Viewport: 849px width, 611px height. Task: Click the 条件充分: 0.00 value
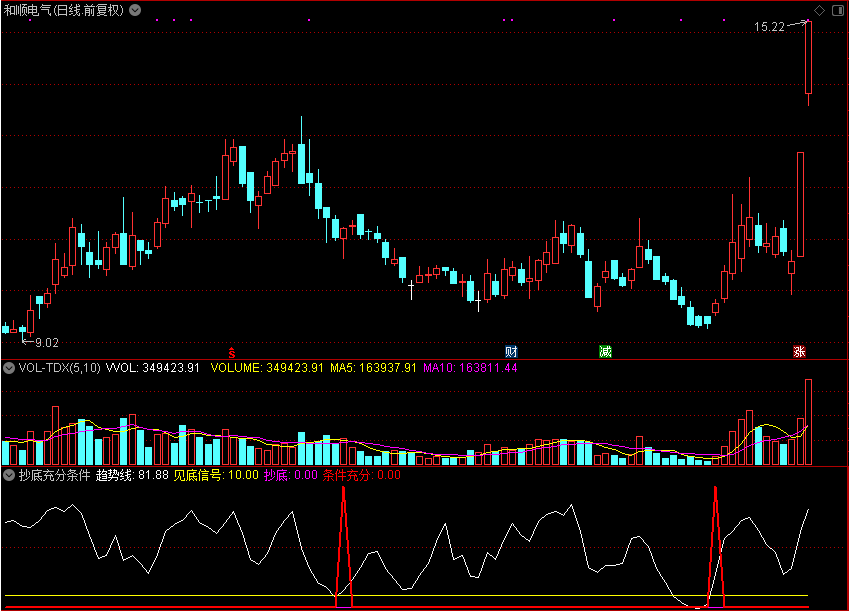[362, 476]
